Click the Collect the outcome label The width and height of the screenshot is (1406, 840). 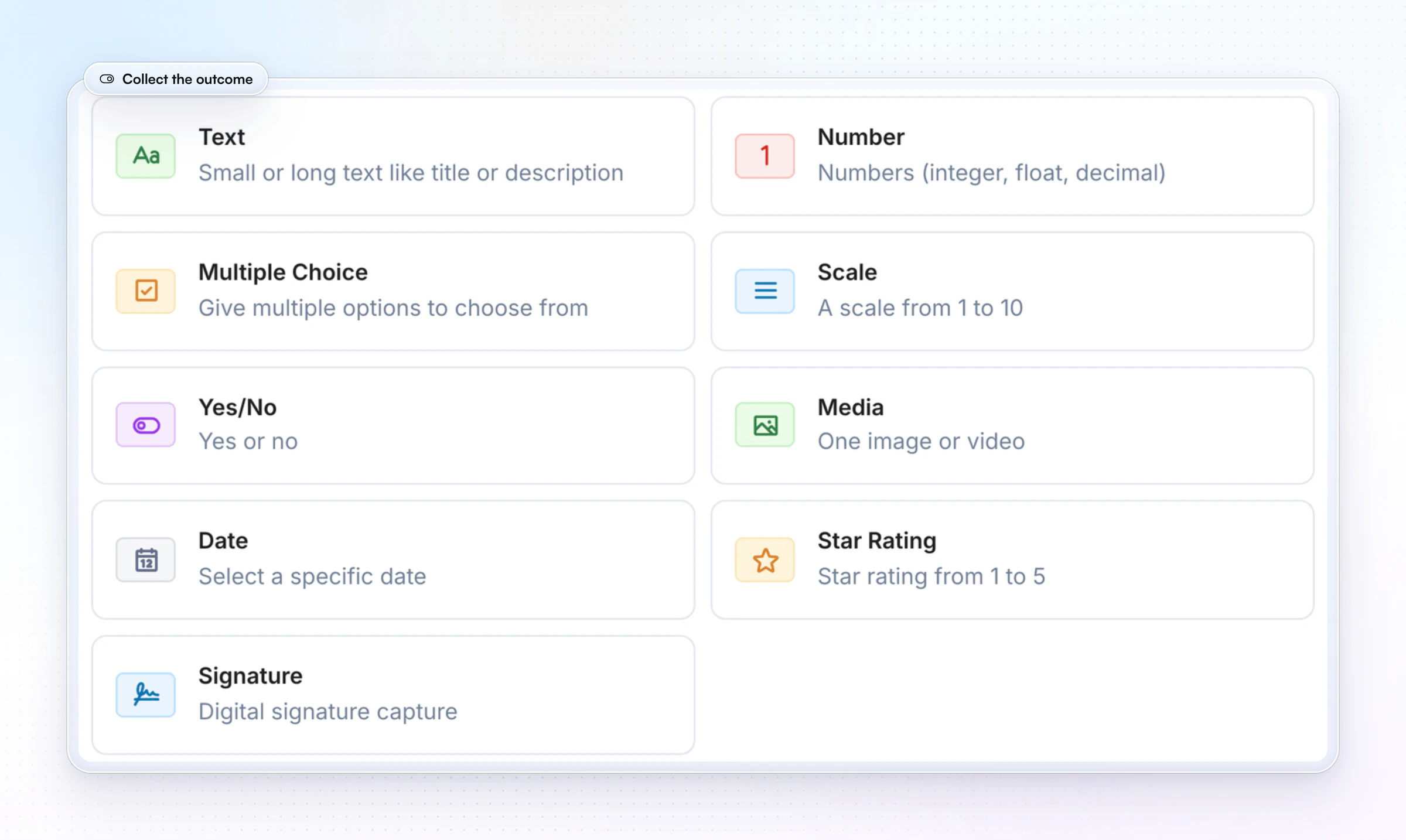[x=187, y=79]
